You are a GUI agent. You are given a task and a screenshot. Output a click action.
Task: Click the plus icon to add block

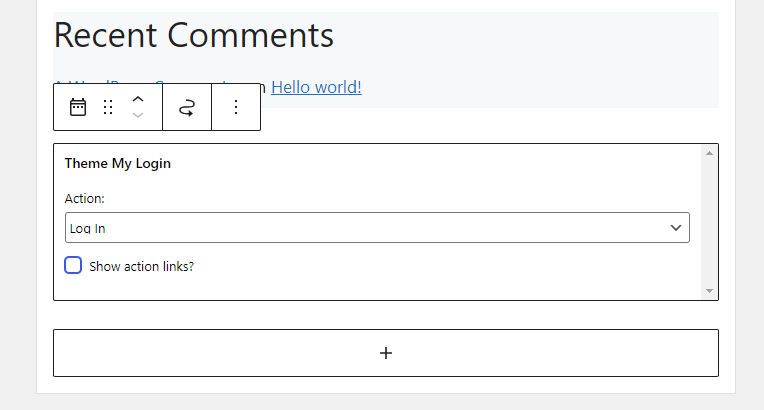[386, 353]
